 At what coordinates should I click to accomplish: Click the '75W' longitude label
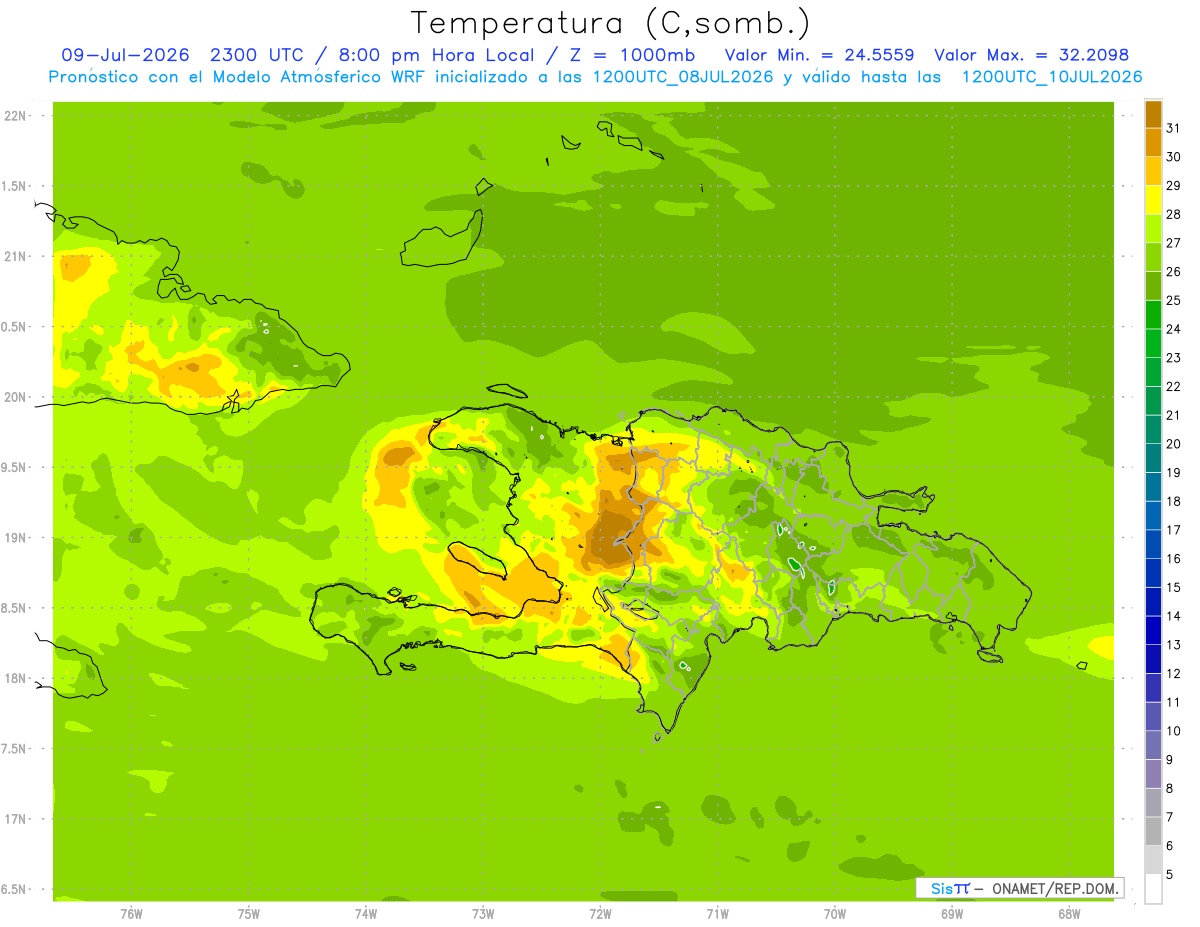click(x=249, y=913)
